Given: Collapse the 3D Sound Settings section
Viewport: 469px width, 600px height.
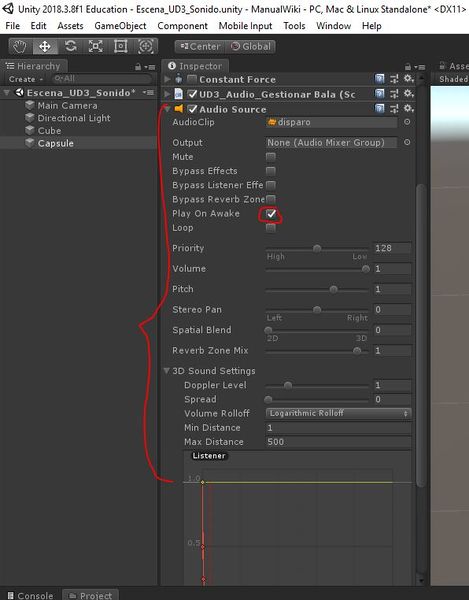Looking at the screenshot, I should tap(166, 371).
